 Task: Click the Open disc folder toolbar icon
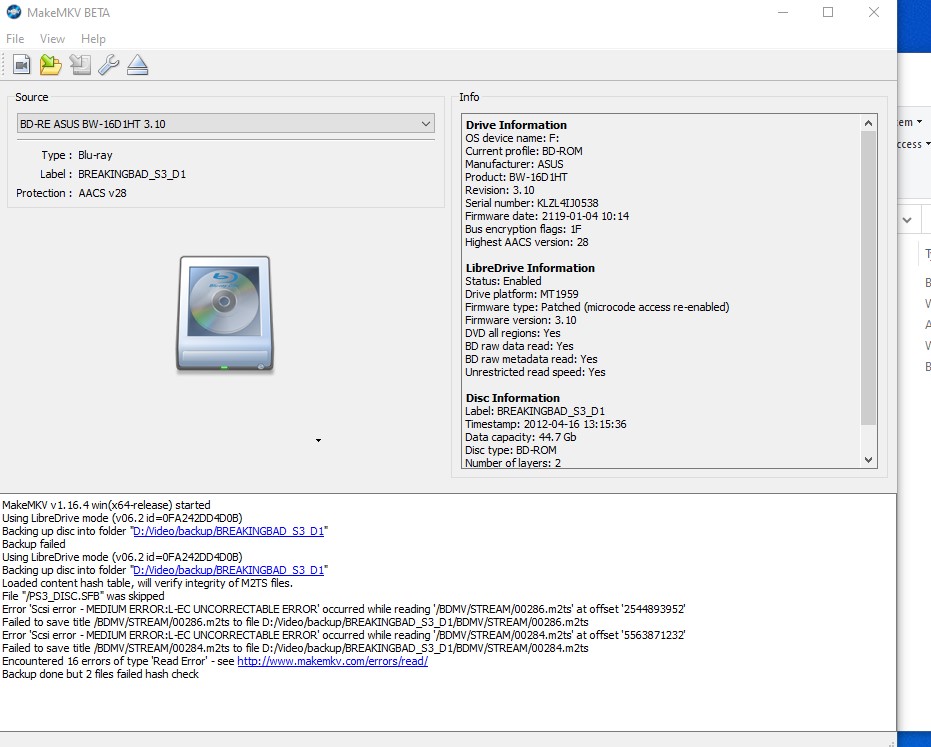point(50,64)
